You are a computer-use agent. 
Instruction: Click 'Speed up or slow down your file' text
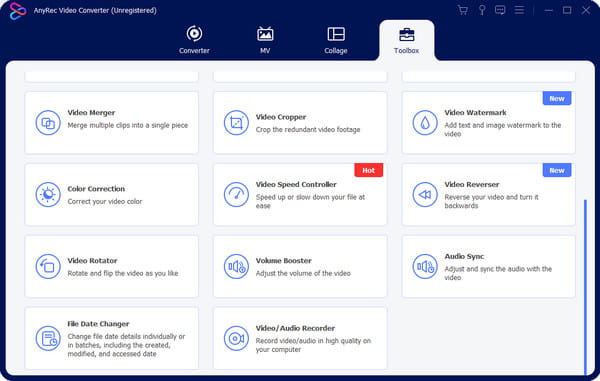pyautogui.click(x=310, y=201)
